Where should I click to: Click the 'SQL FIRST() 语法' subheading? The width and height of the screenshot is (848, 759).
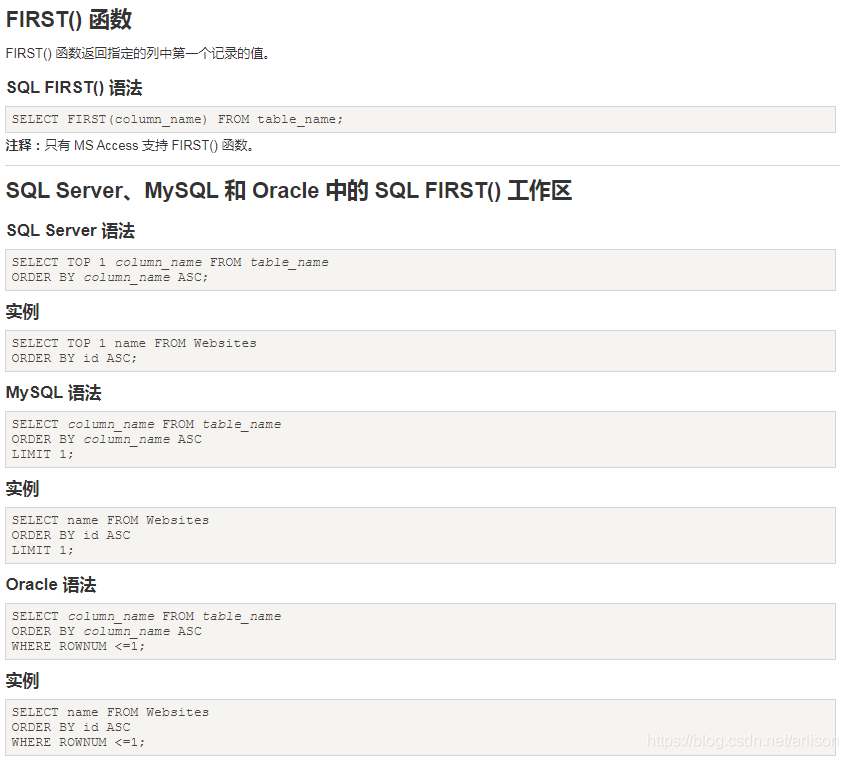coord(74,88)
